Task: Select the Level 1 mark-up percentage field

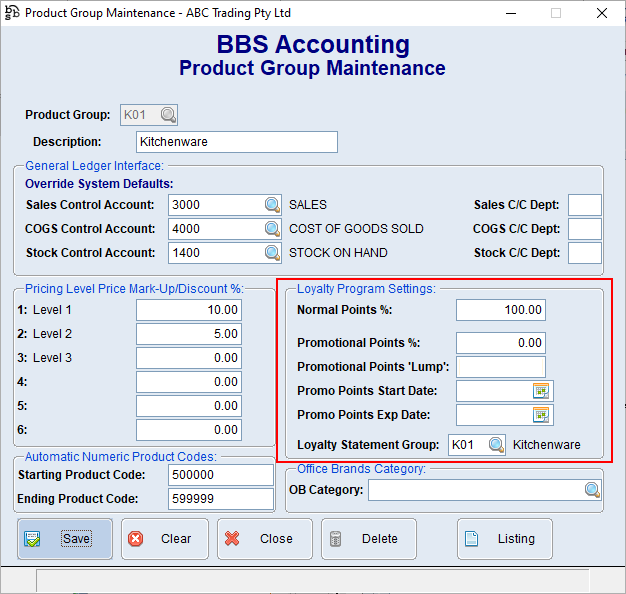Action: click(x=189, y=310)
